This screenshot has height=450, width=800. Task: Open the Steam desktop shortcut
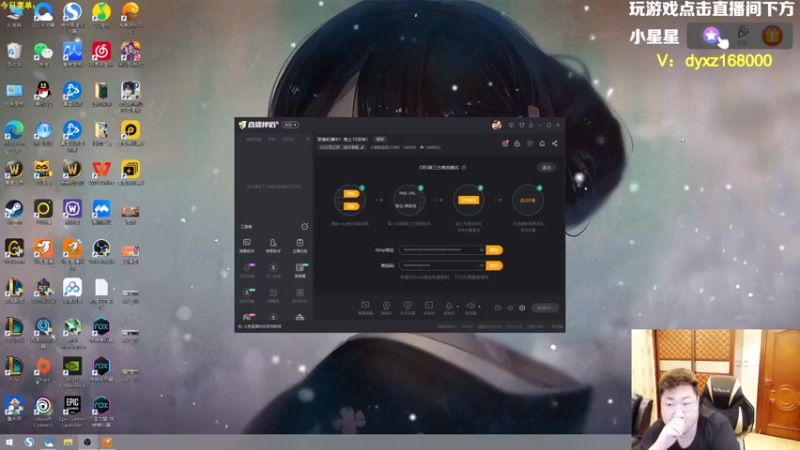14,210
